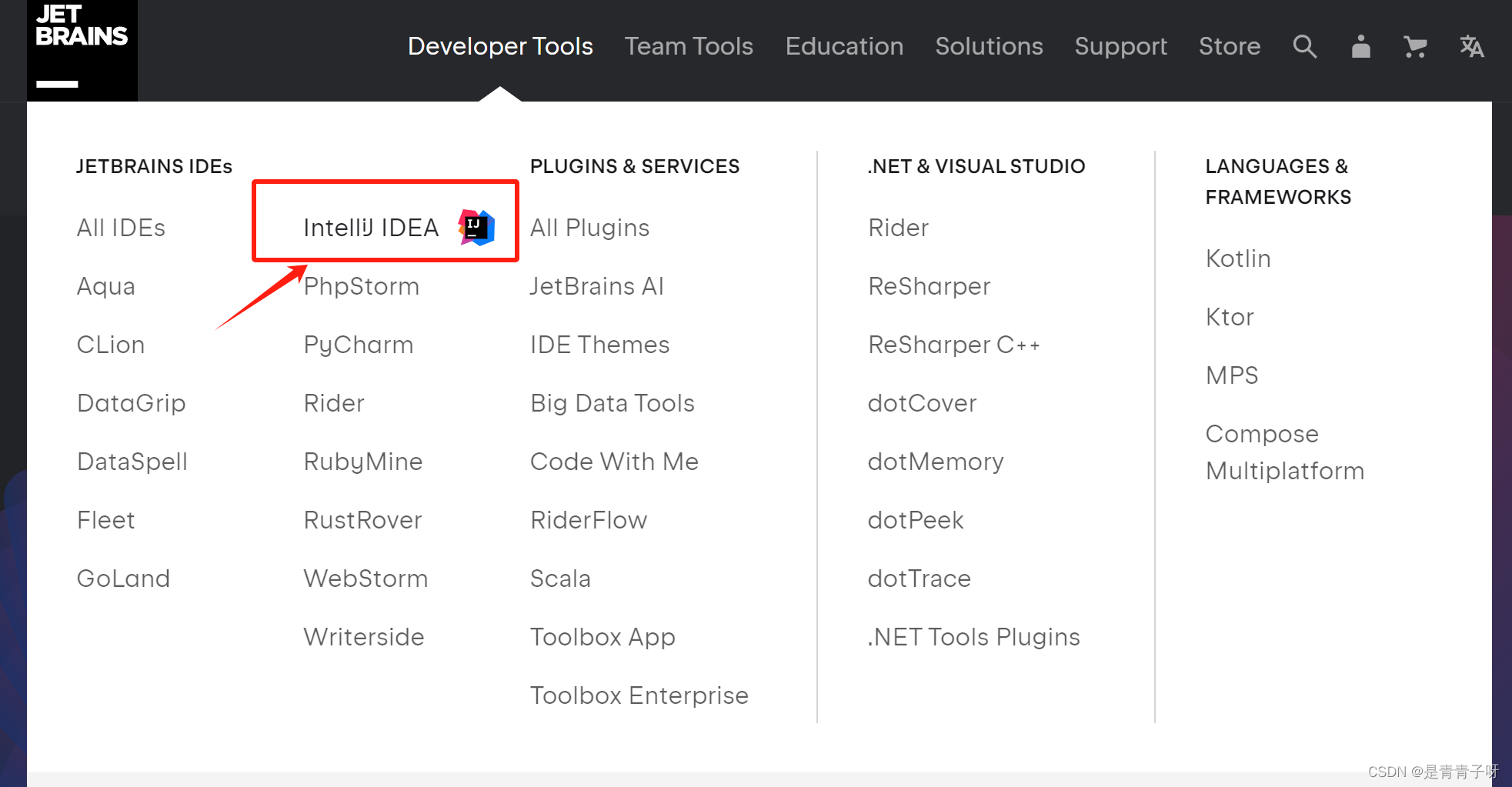Open the Toolbox App link

pyautogui.click(x=602, y=637)
